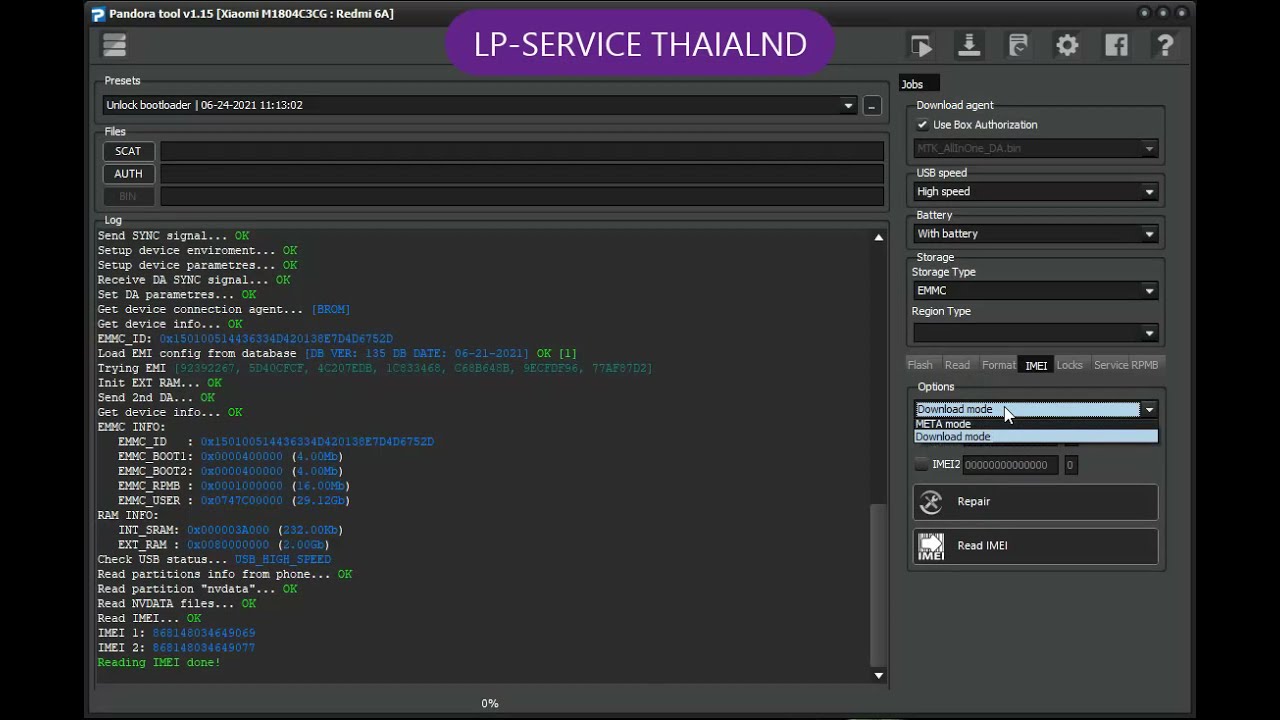Click the 'Reading IMEI done!' log line
Screen dimensions: 1280x720
coord(159,662)
